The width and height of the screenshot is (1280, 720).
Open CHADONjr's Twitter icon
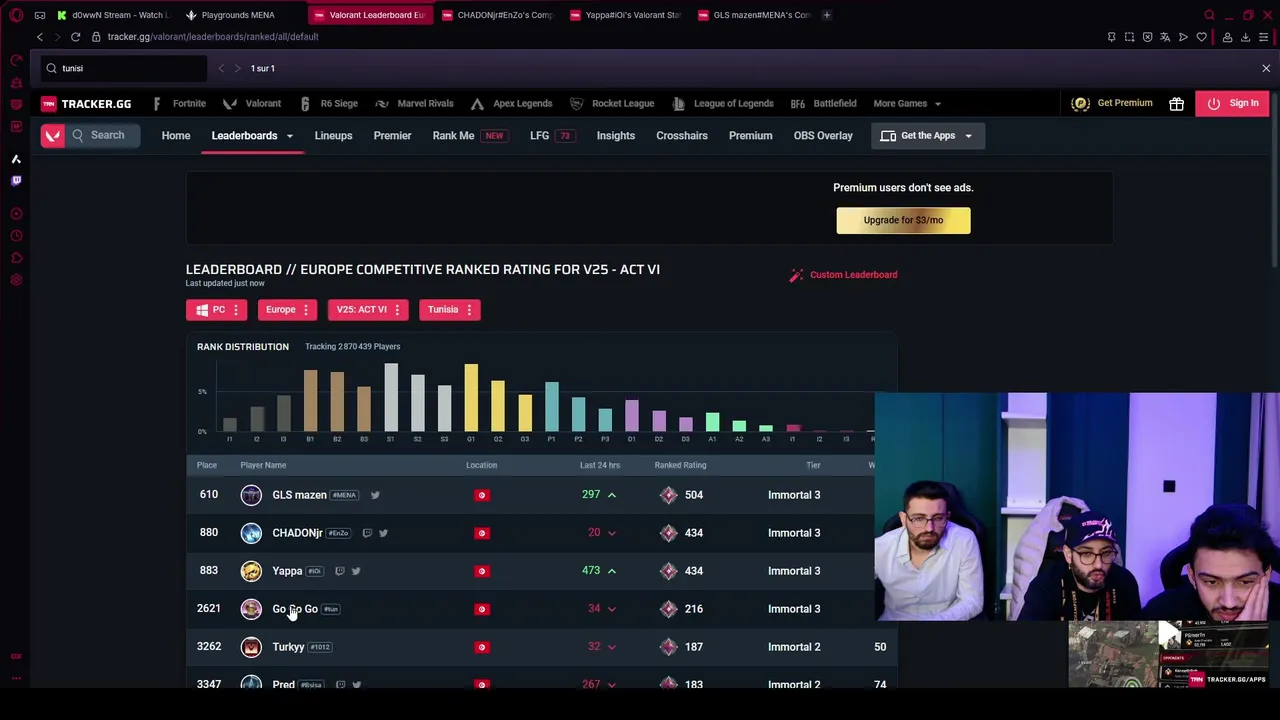pyautogui.click(x=383, y=533)
